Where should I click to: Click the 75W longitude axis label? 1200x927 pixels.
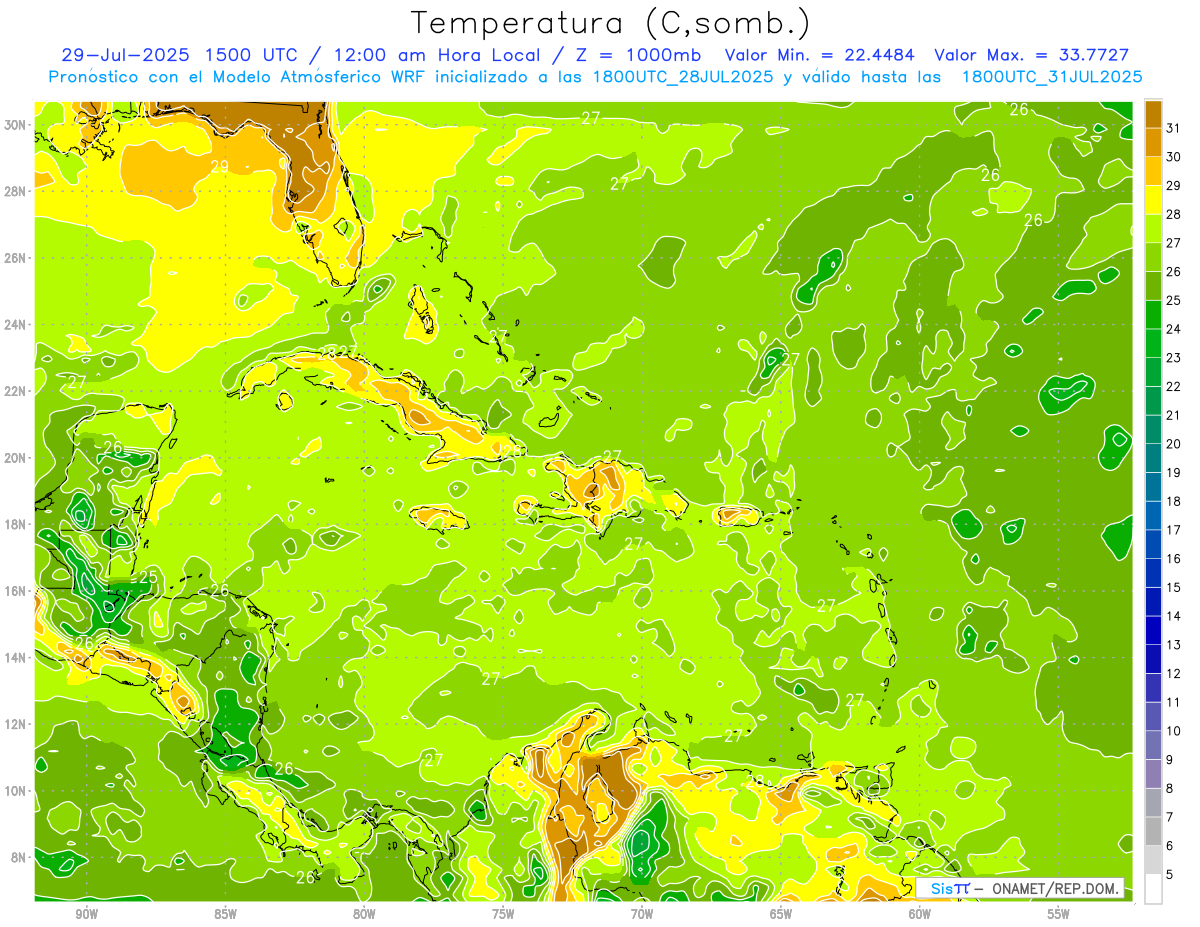504,914
